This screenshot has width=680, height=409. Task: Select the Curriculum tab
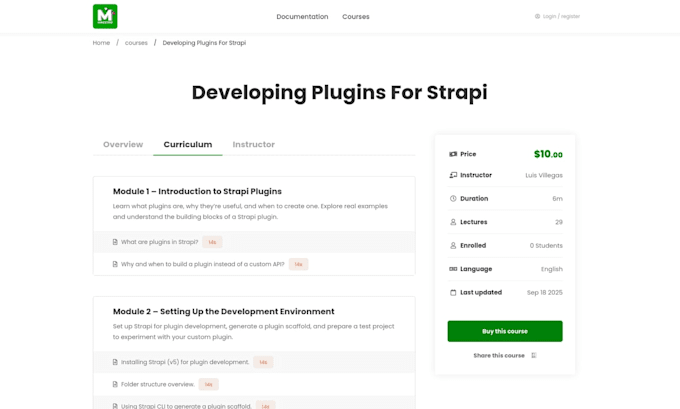click(188, 144)
